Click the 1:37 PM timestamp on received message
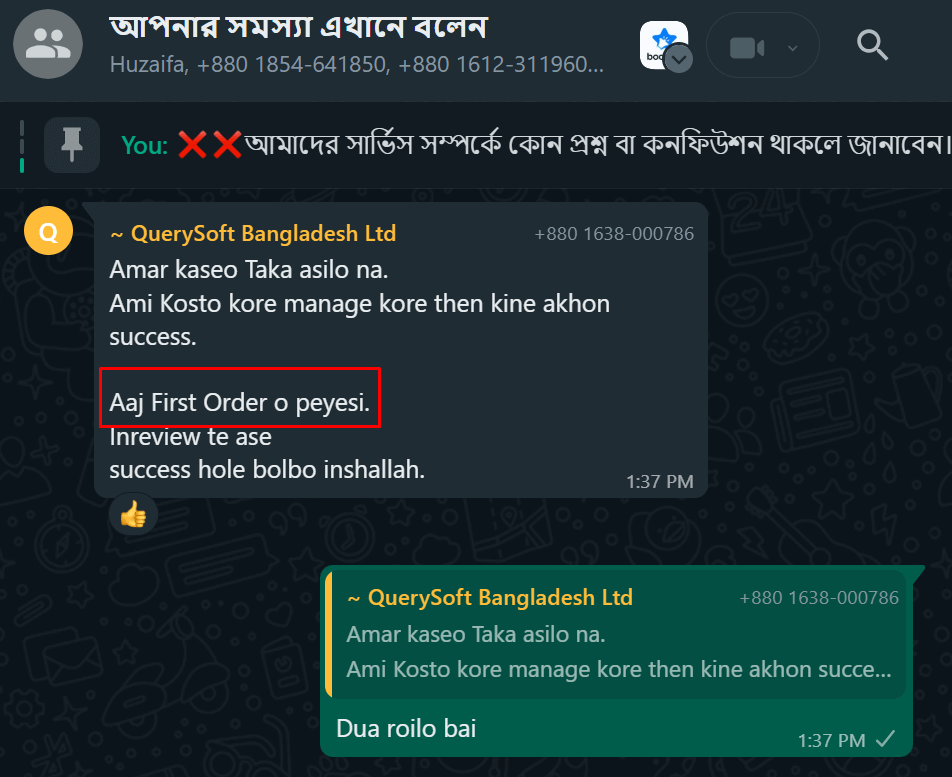 pyautogui.click(x=659, y=481)
